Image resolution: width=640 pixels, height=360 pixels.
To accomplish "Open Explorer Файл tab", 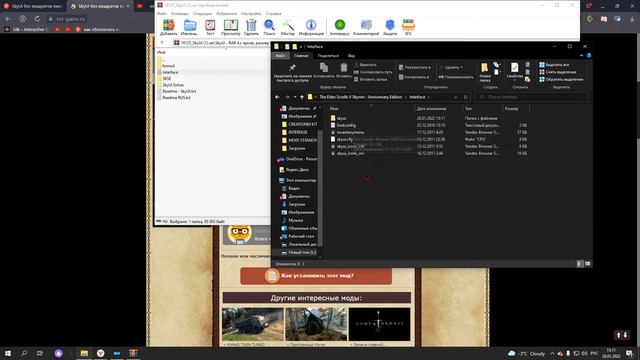I will pyautogui.click(x=280, y=56).
